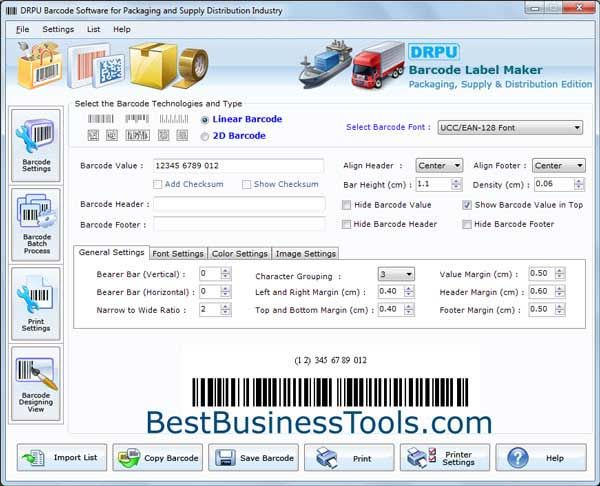Click Value Margin spinner
Screen dimensions: 600x486
tap(560, 274)
